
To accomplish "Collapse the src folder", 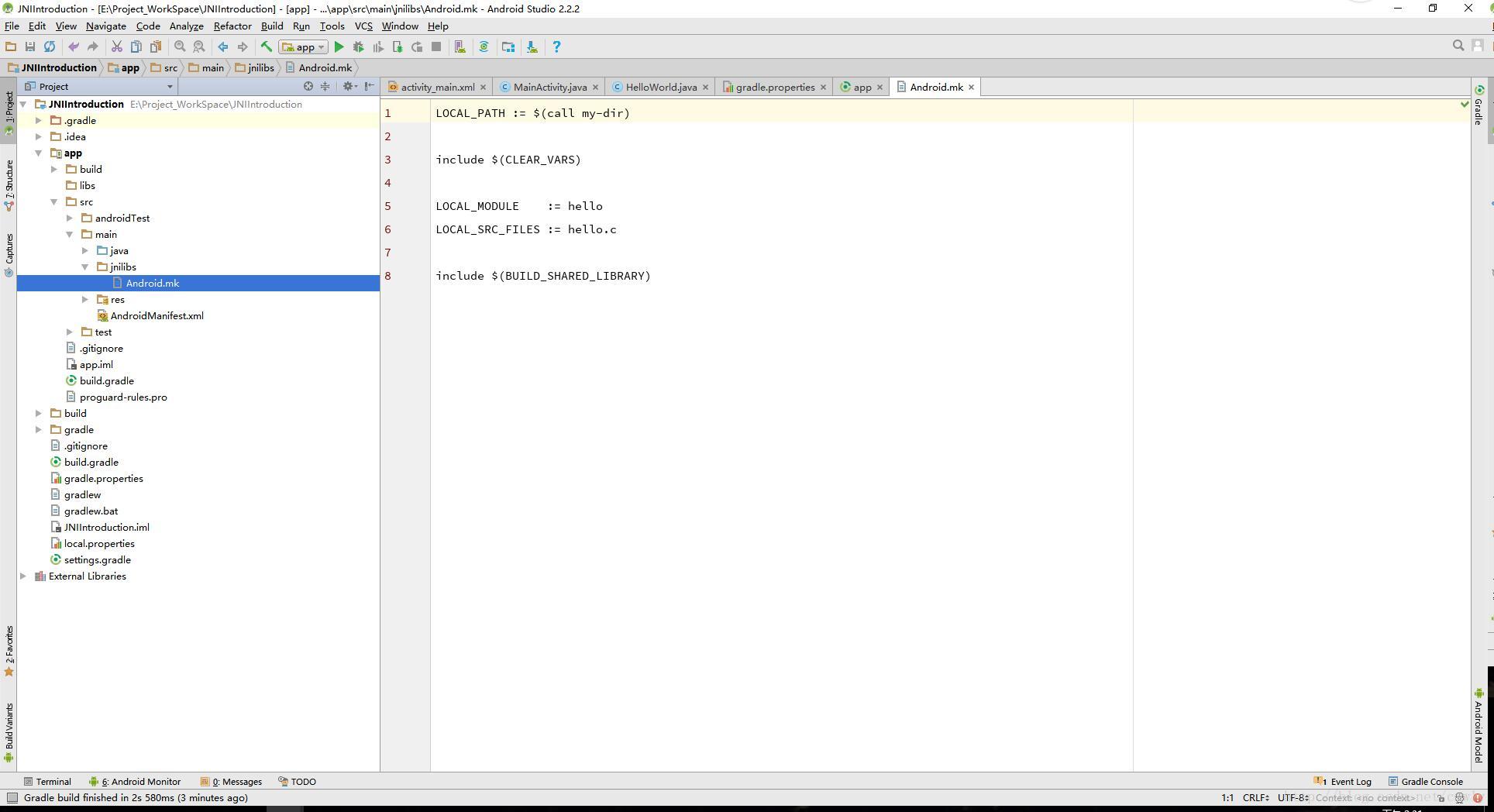I will (54, 201).
